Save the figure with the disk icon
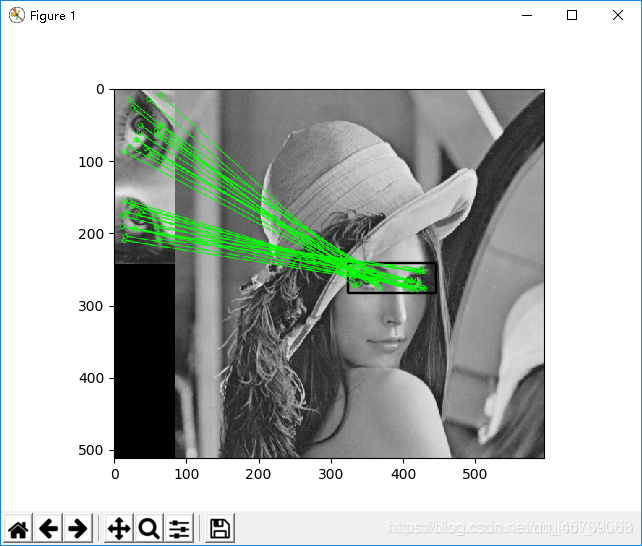The height and width of the screenshot is (546, 642). click(x=220, y=528)
